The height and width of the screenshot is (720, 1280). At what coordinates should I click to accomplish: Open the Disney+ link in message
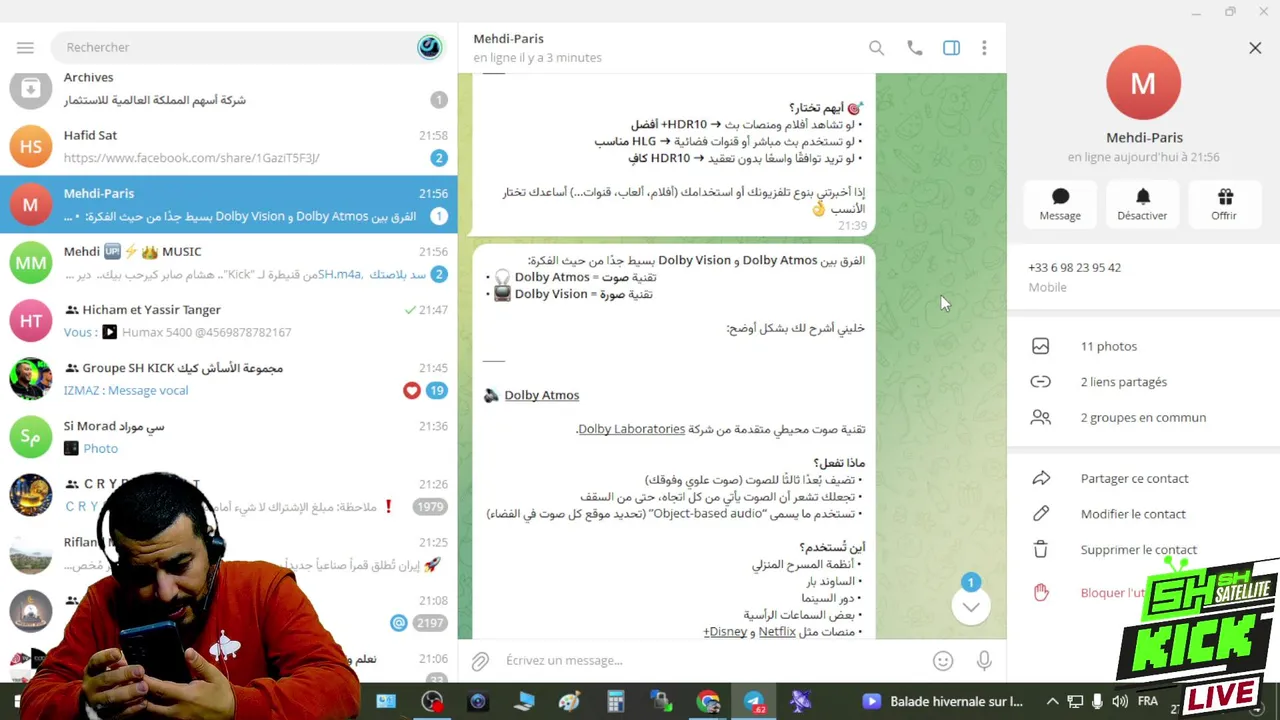point(725,632)
